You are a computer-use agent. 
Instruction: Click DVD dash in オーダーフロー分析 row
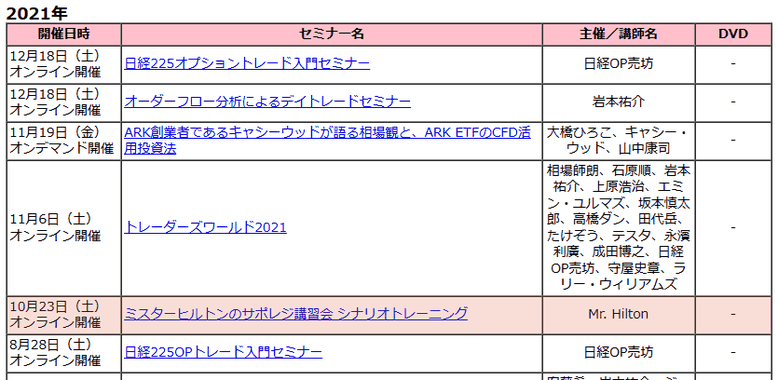733,102
